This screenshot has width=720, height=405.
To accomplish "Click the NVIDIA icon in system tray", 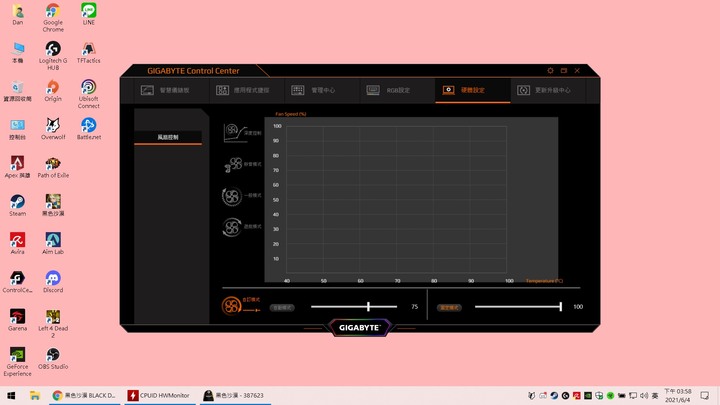I will [x=588, y=395].
